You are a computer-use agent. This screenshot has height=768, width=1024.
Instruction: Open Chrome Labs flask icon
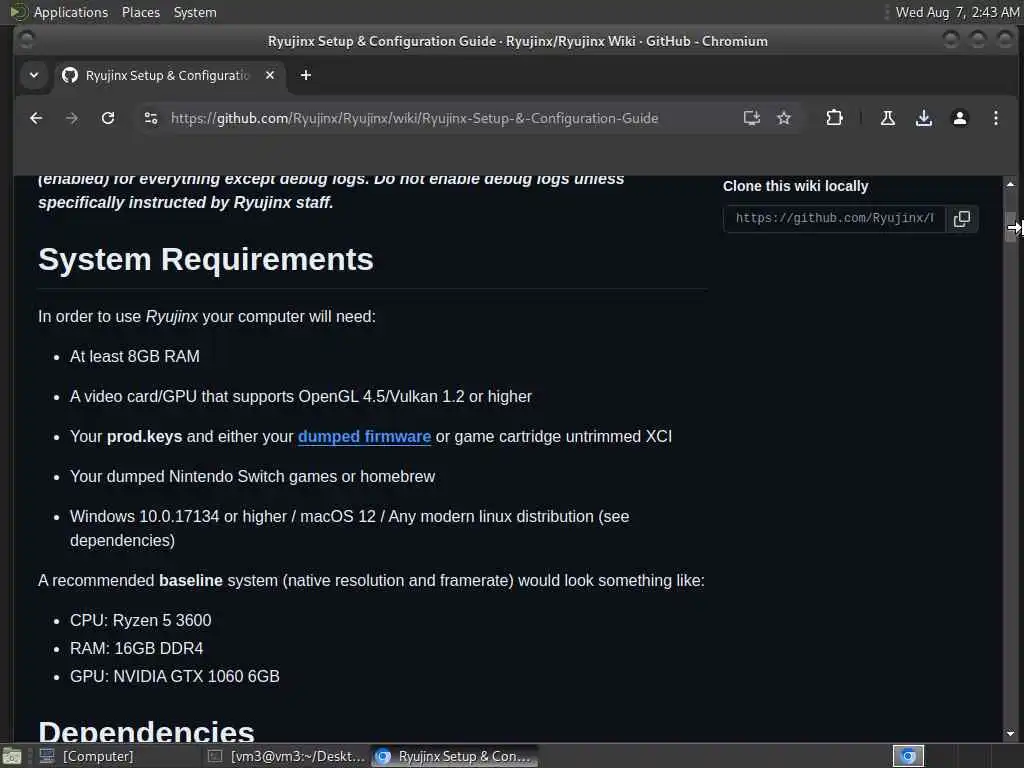[x=888, y=118]
